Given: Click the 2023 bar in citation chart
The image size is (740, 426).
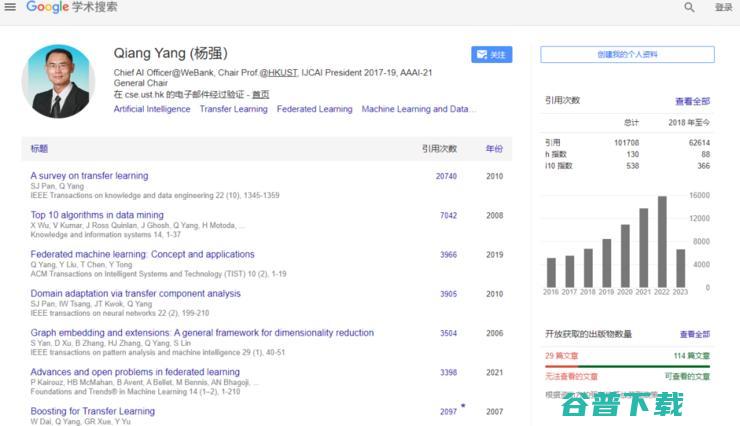Looking at the screenshot, I should pos(680,268).
